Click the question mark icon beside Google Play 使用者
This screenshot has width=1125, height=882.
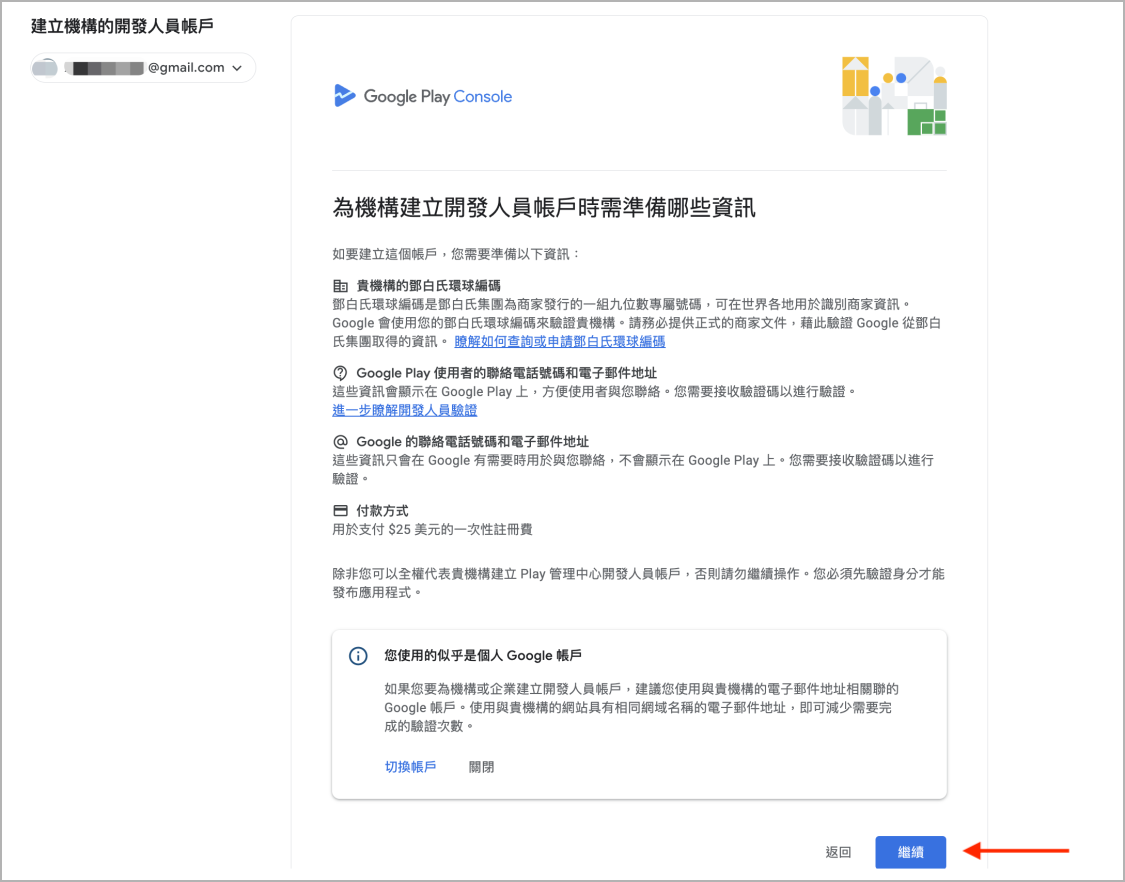pyautogui.click(x=340, y=373)
